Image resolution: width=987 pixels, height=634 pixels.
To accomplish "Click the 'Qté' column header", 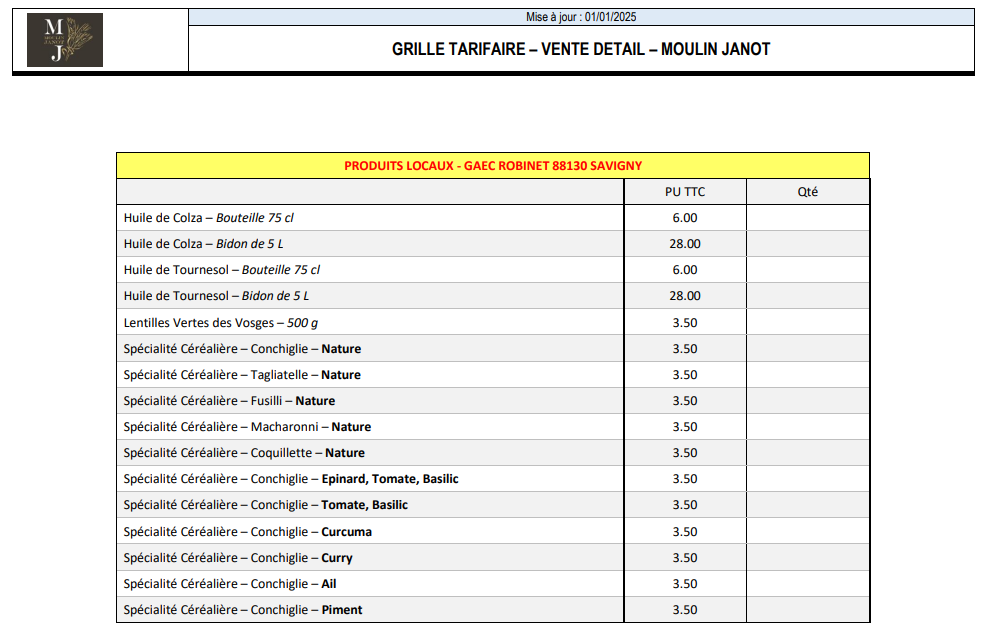I will tap(808, 192).
